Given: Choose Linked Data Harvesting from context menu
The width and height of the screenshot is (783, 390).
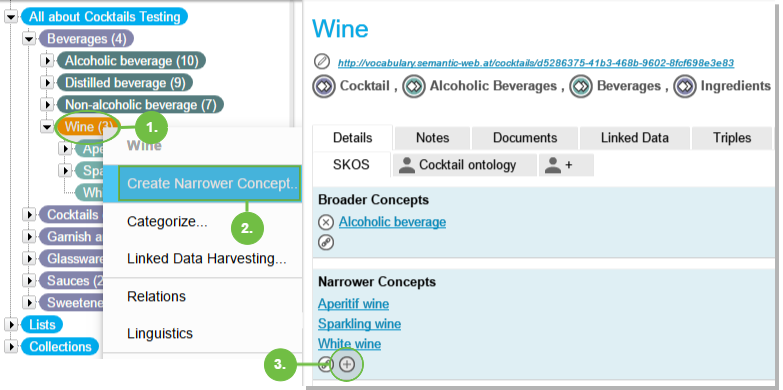Looking at the screenshot, I should [206, 259].
